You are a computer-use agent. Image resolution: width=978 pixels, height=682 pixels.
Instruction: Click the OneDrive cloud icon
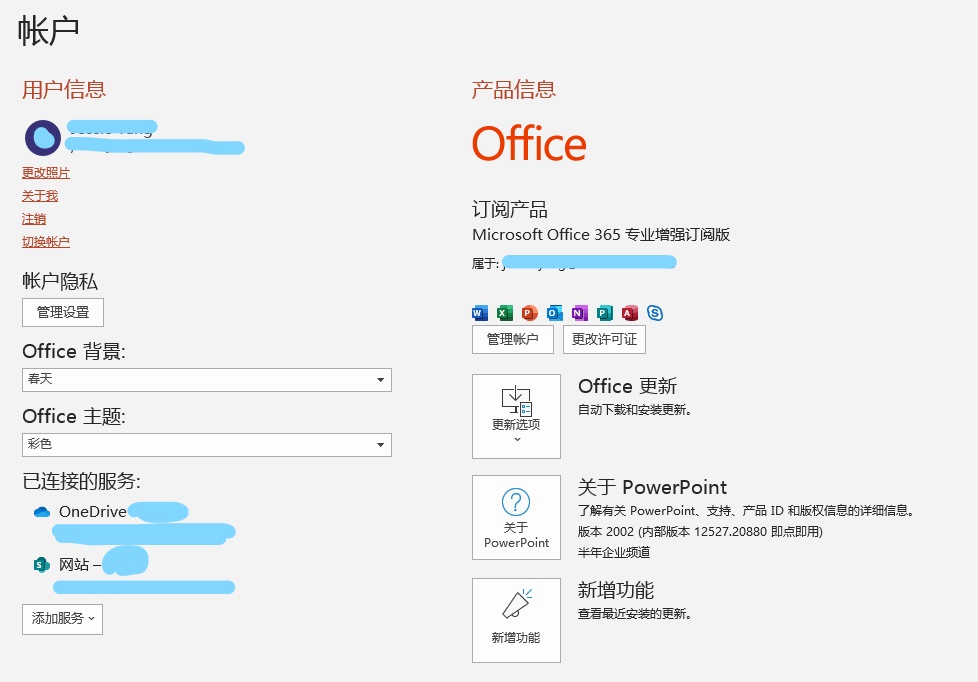(42, 512)
